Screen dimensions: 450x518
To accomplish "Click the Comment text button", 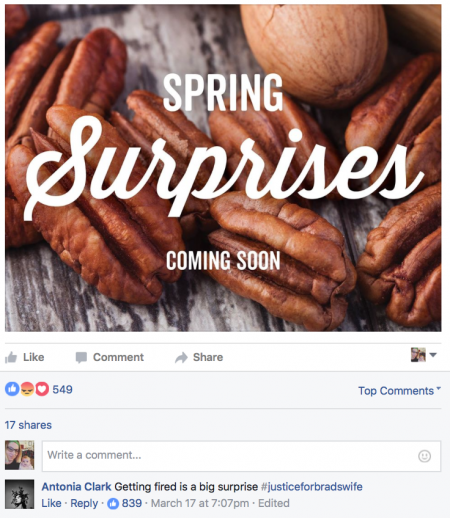I will [118, 357].
